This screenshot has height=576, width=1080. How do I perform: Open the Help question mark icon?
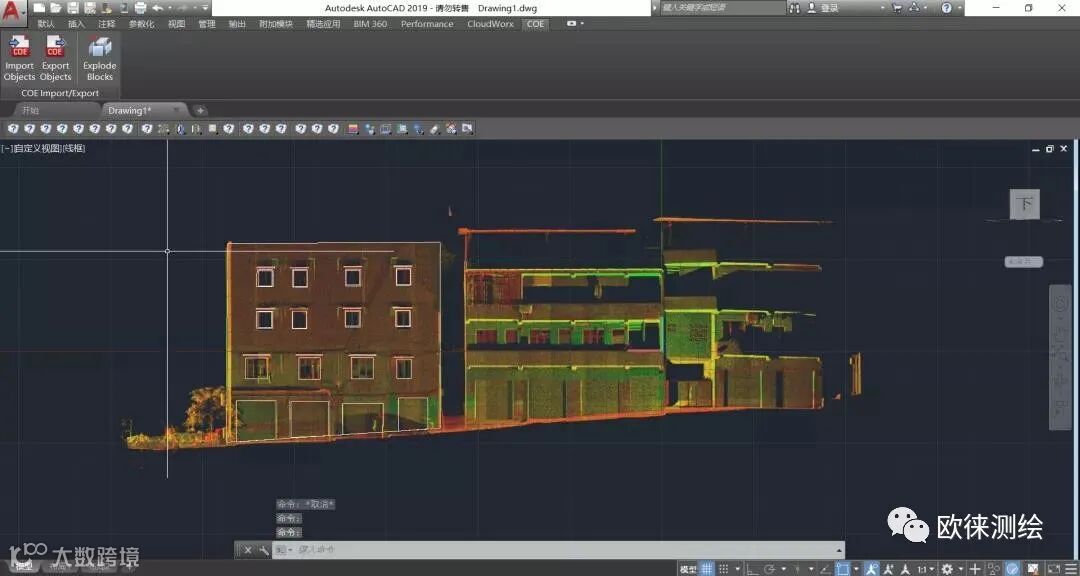tap(946, 8)
